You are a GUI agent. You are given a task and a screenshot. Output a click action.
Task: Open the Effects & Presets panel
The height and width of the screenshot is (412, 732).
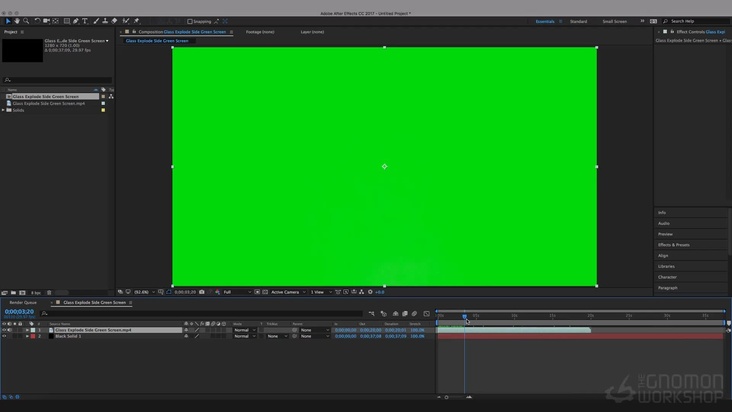673,244
